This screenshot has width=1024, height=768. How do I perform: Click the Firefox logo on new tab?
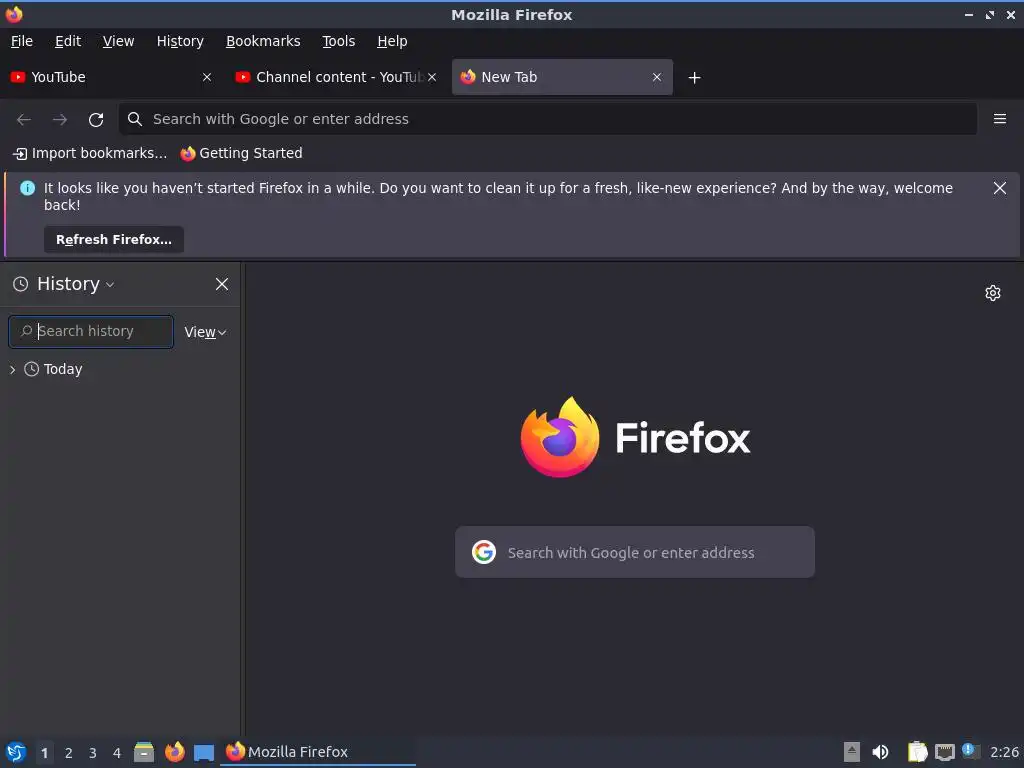click(560, 437)
